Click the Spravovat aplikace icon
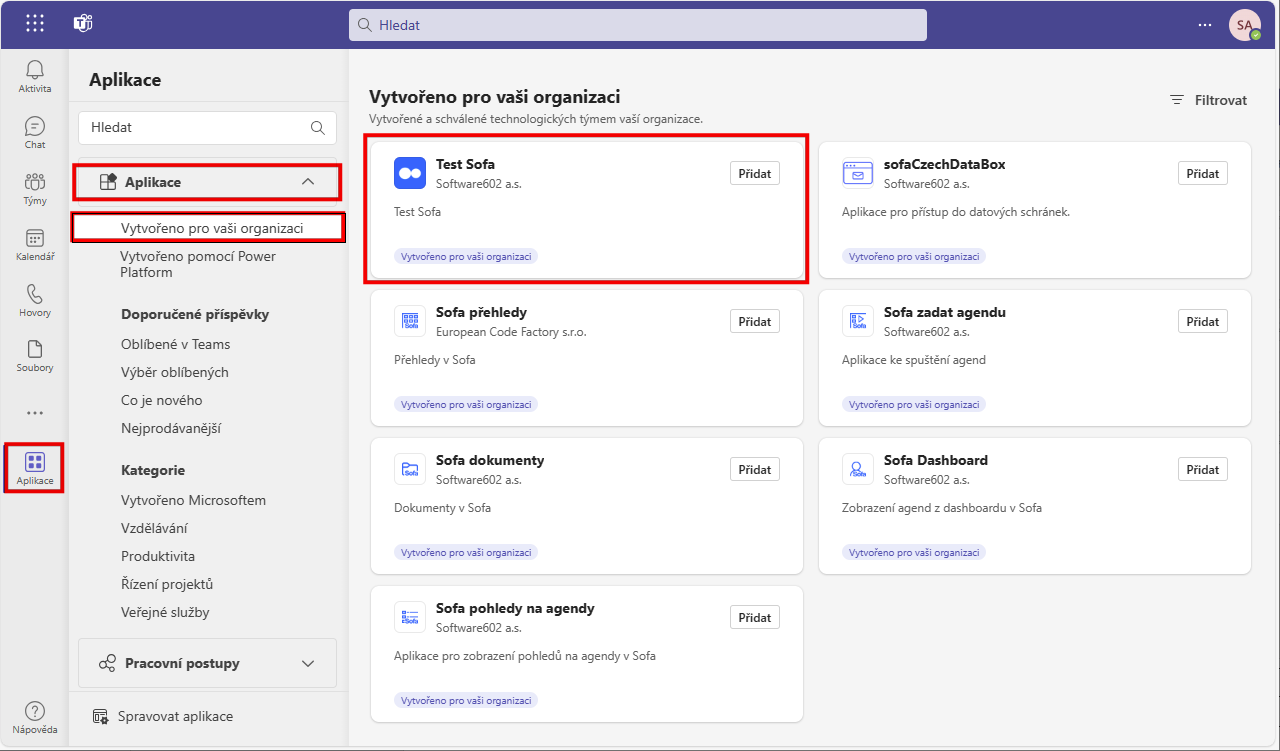Viewport: 1280px width, 751px height. click(x=100, y=716)
